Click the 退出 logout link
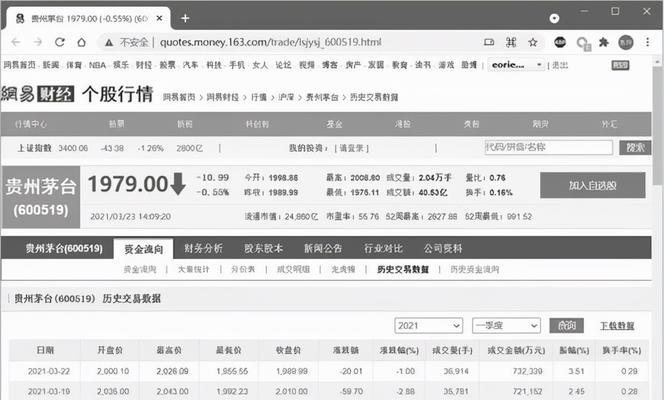 point(560,65)
